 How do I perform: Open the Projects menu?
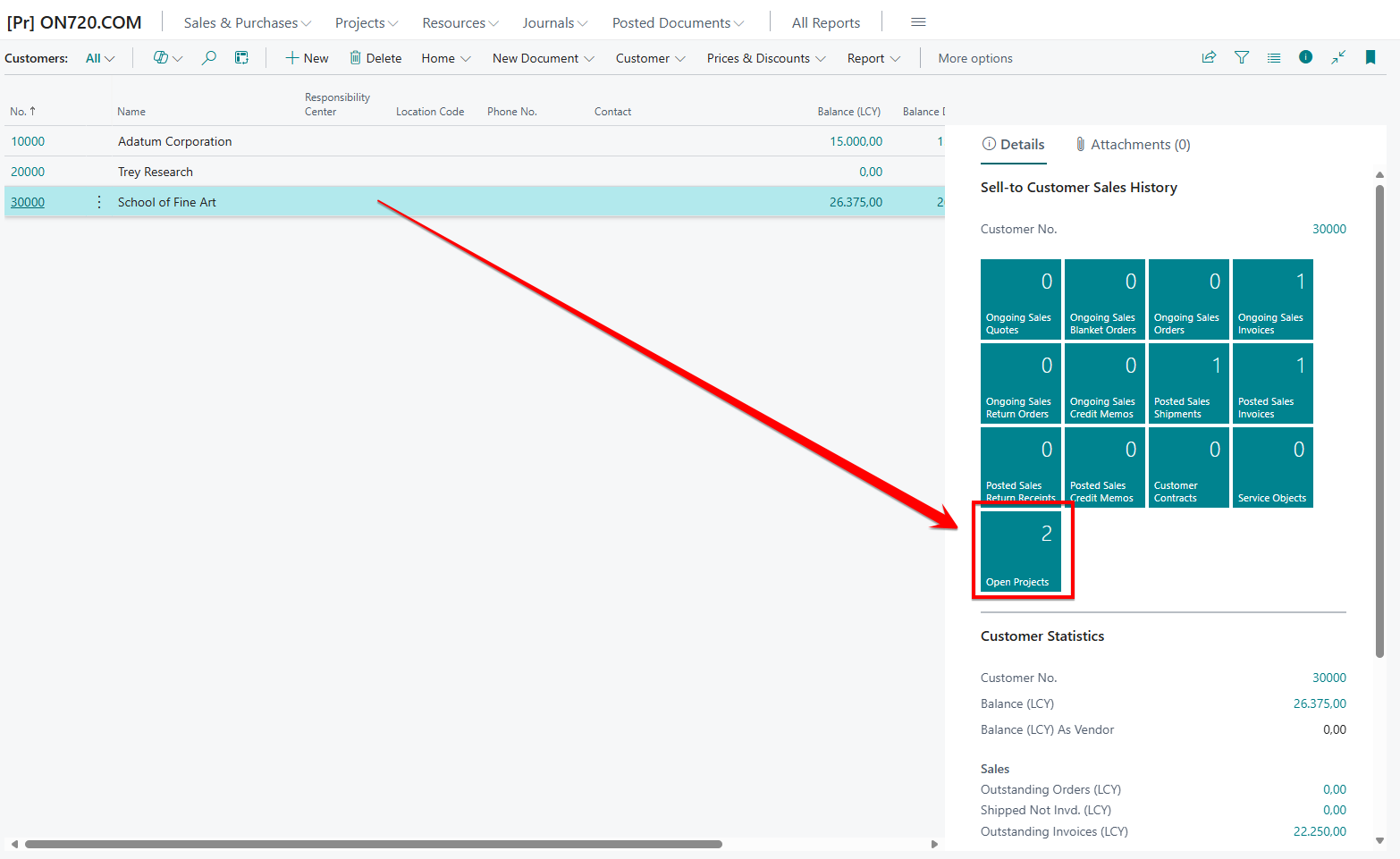[367, 22]
